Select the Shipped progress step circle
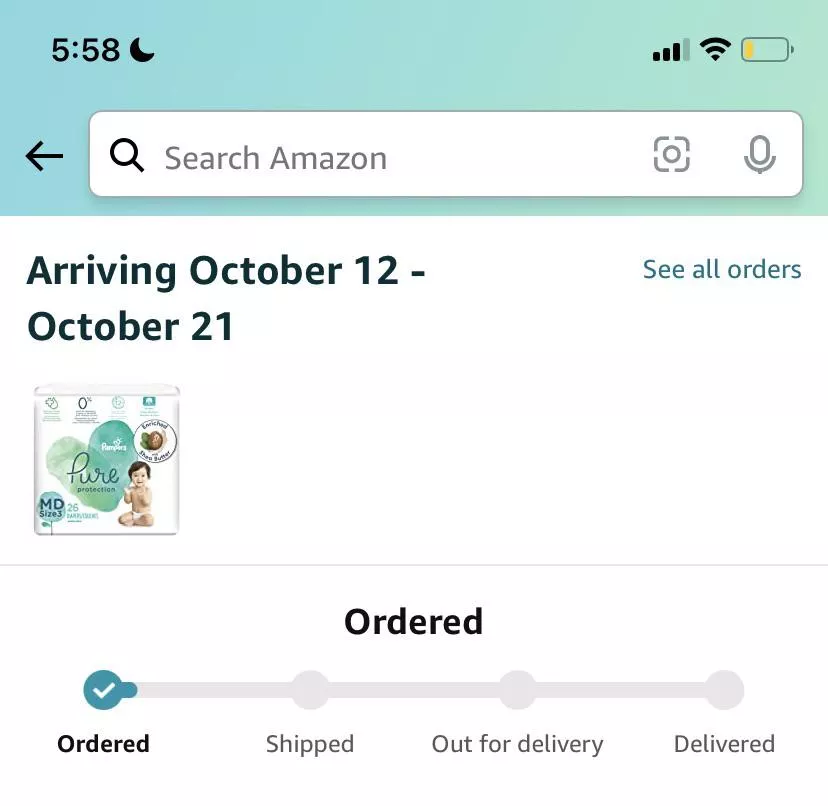Viewport: 828px width, 806px height. [x=310, y=690]
